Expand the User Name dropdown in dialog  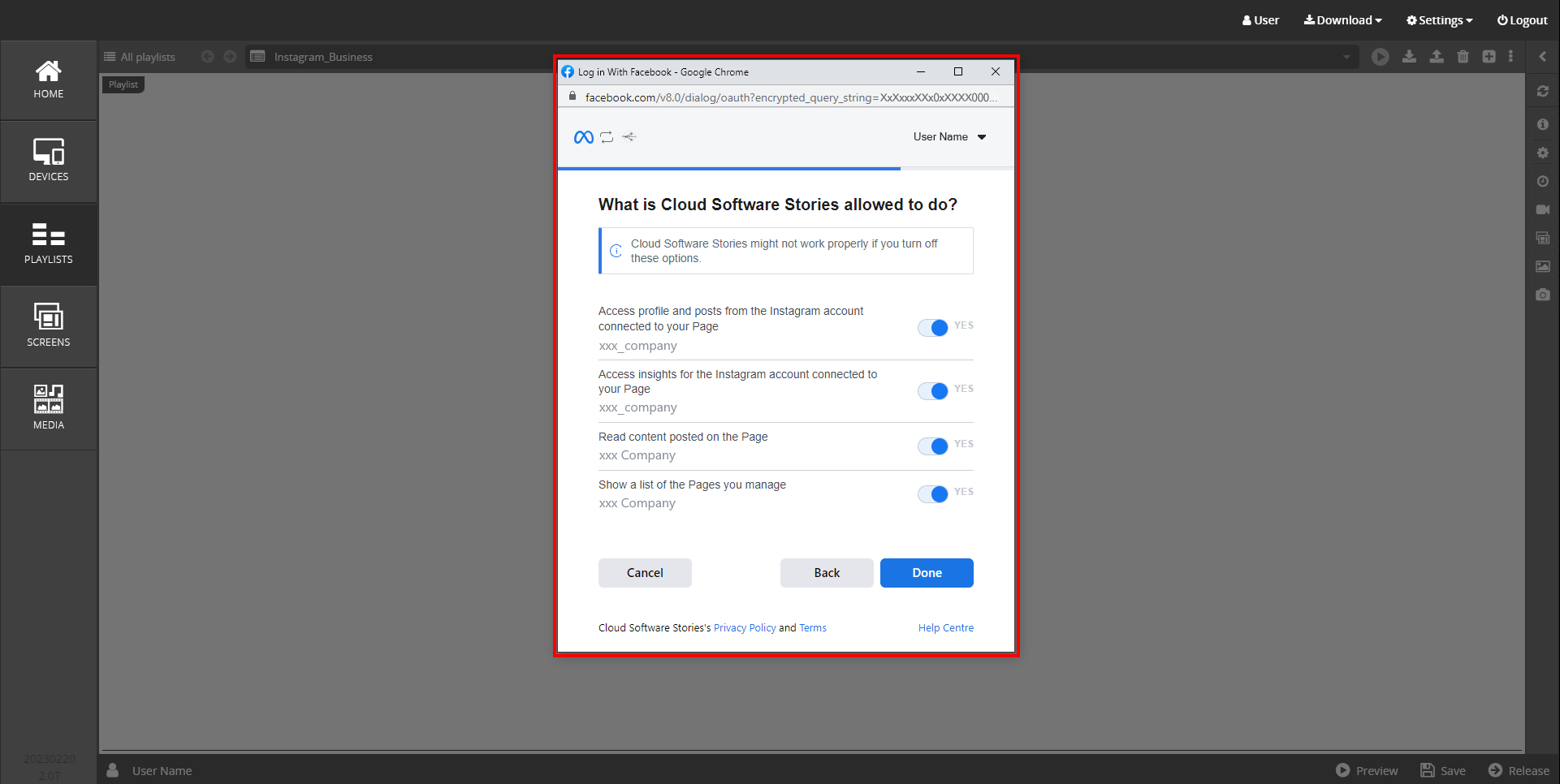(x=950, y=137)
